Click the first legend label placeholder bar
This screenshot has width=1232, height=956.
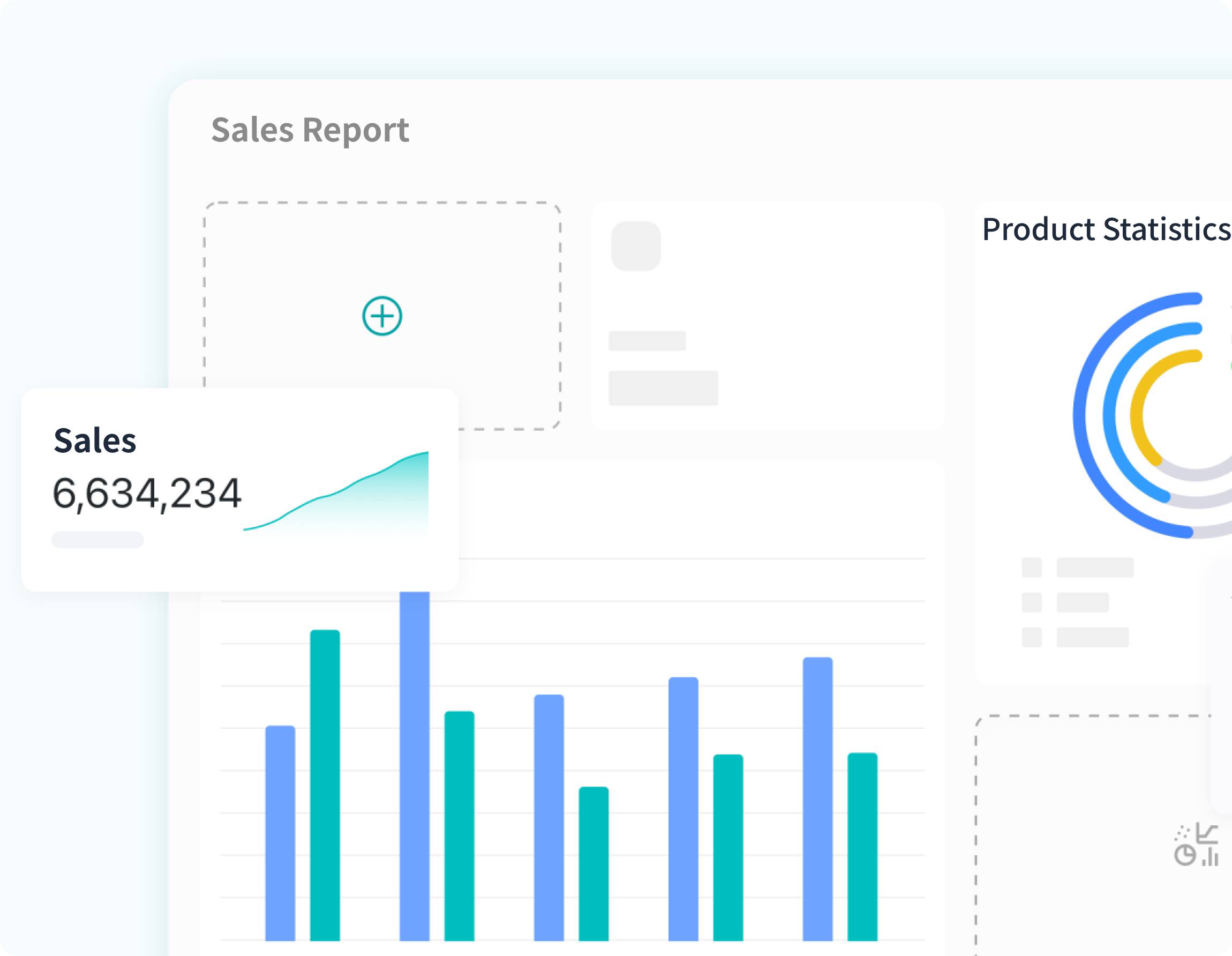pyautogui.click(x=1095, y=567)
